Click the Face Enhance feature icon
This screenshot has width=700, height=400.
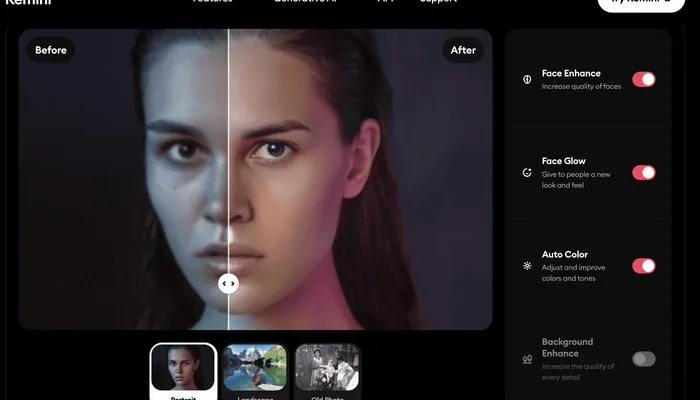527,79
